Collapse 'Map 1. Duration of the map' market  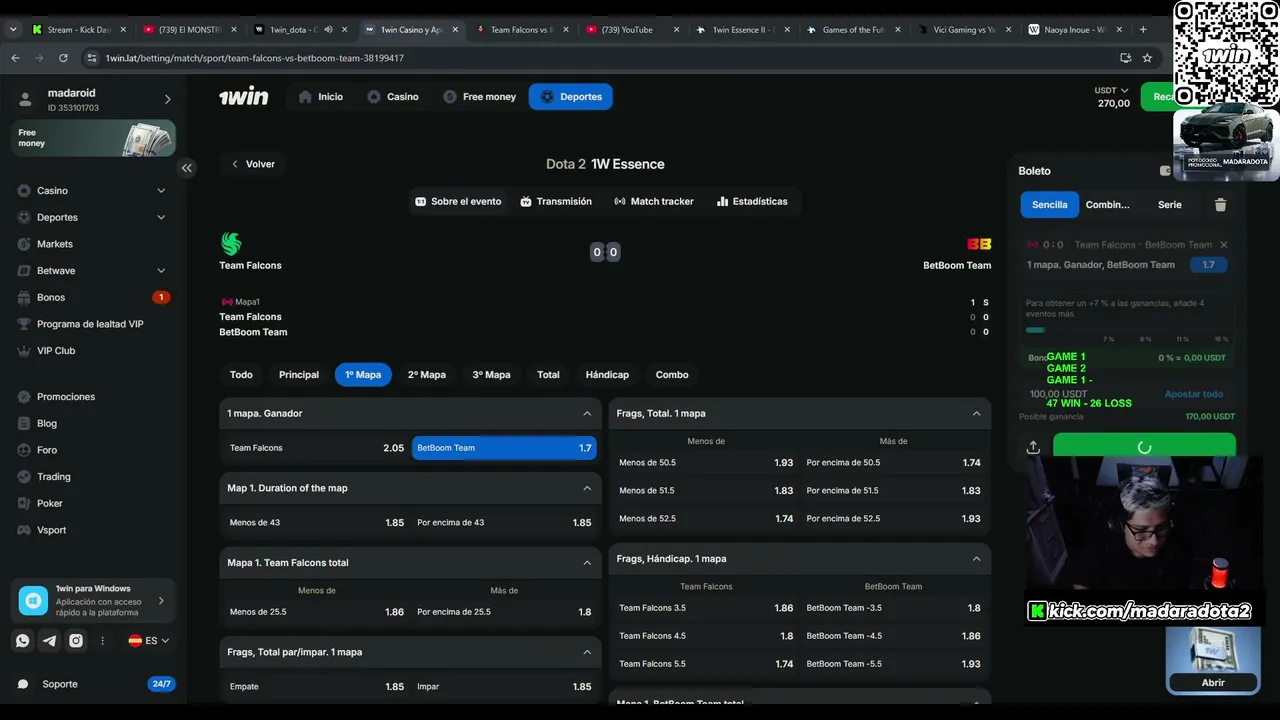(587, 488)
